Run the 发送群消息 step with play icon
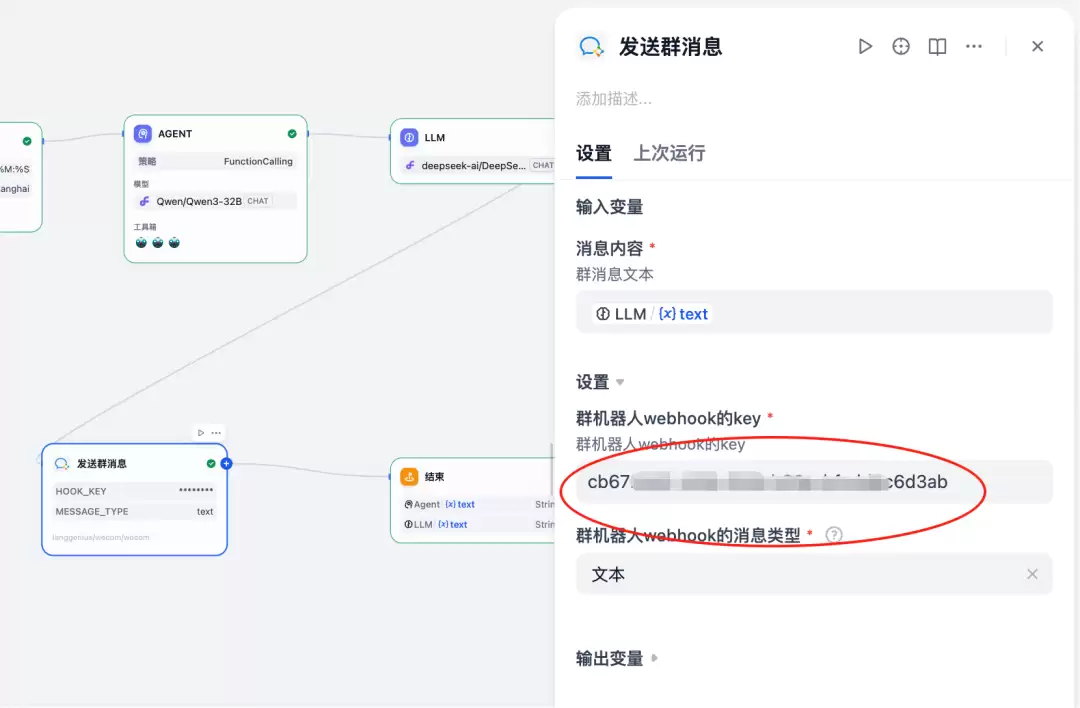This screenshot has height=708, width=1080. click(865, 46)
